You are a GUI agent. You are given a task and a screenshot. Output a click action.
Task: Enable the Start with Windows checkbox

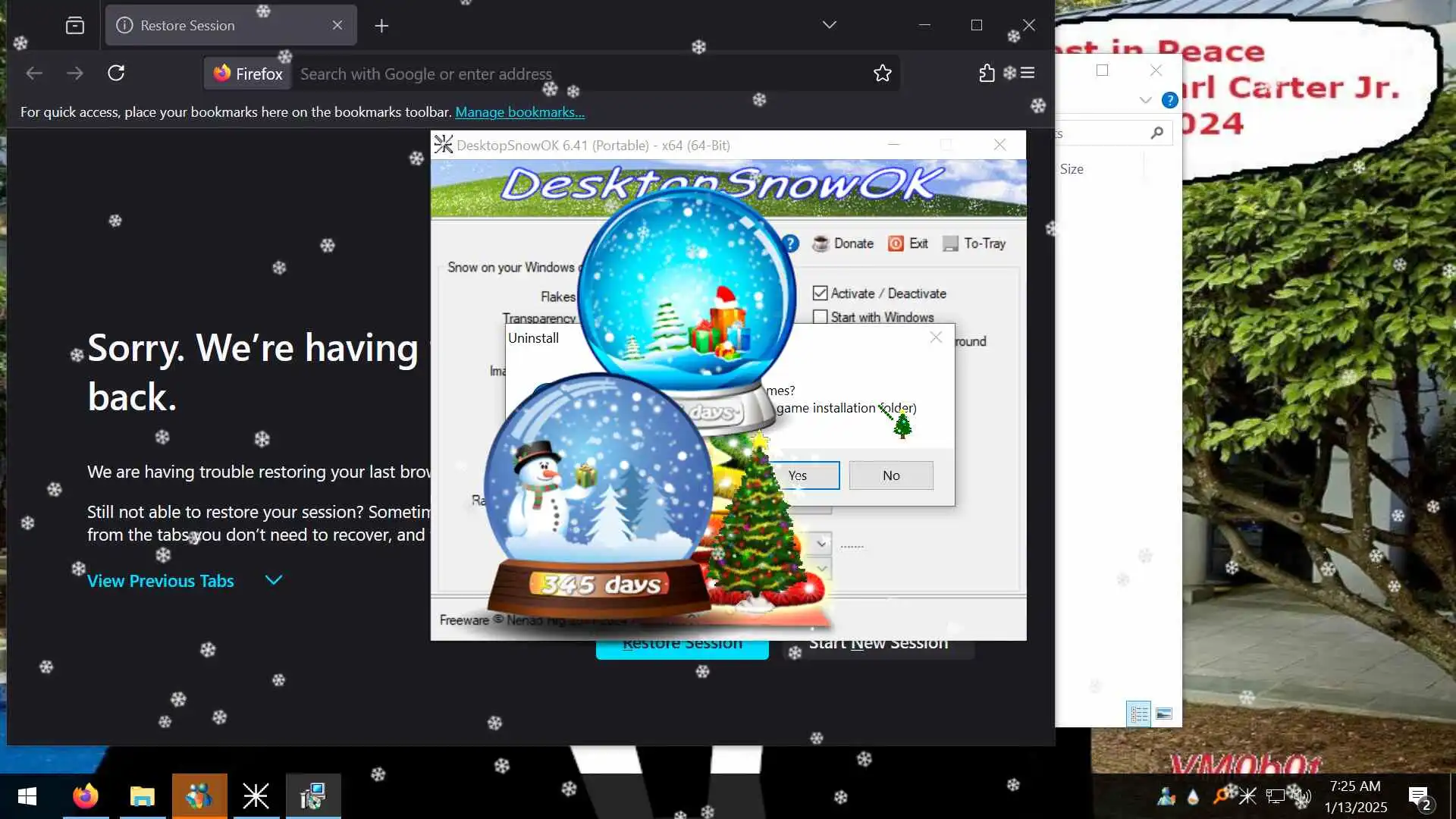[x=820, y=317]
